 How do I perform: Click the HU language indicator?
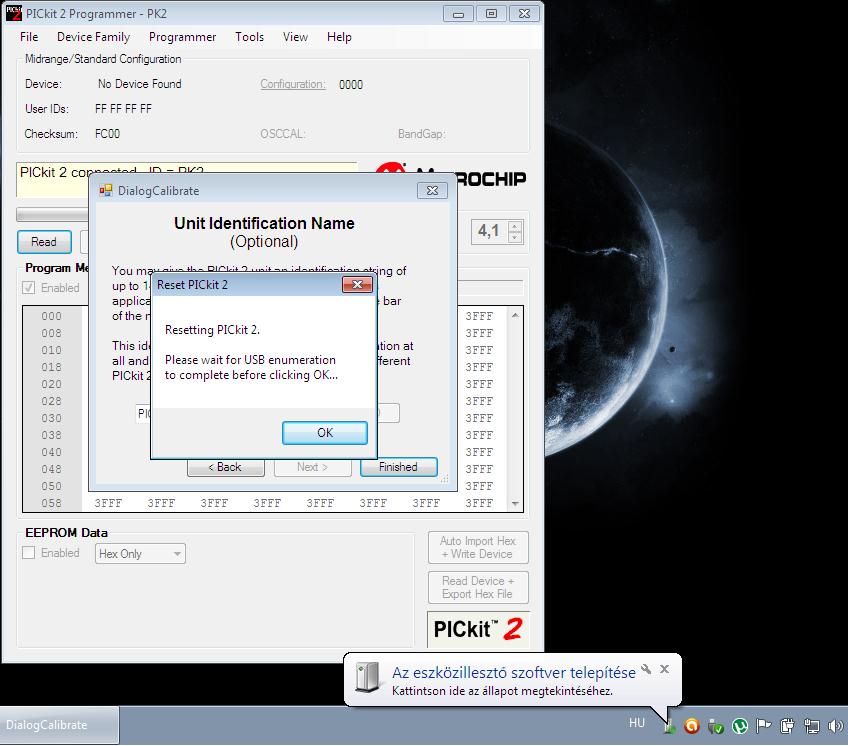[x=637, y=723]
